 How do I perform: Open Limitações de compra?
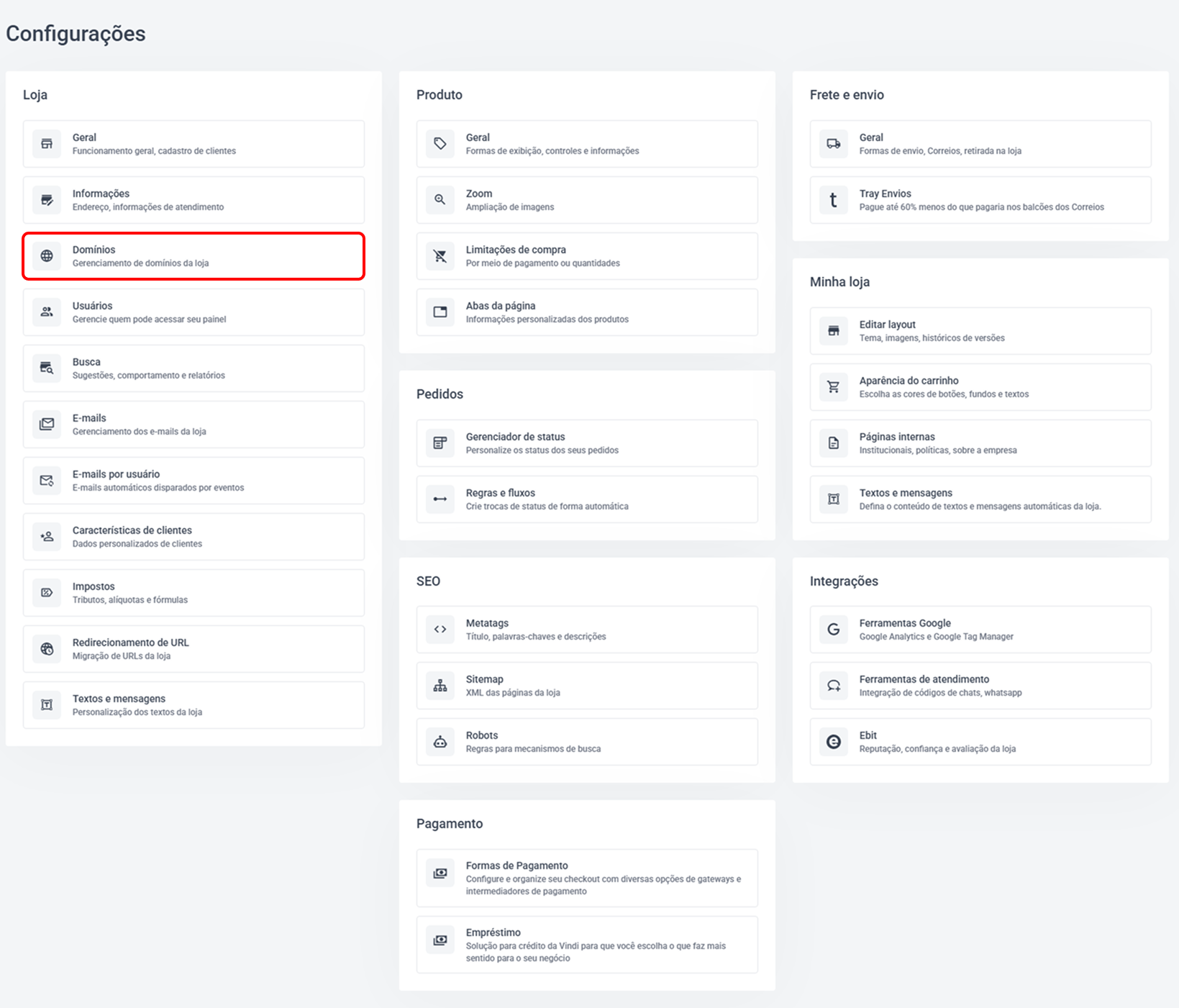tap(587, 256)
